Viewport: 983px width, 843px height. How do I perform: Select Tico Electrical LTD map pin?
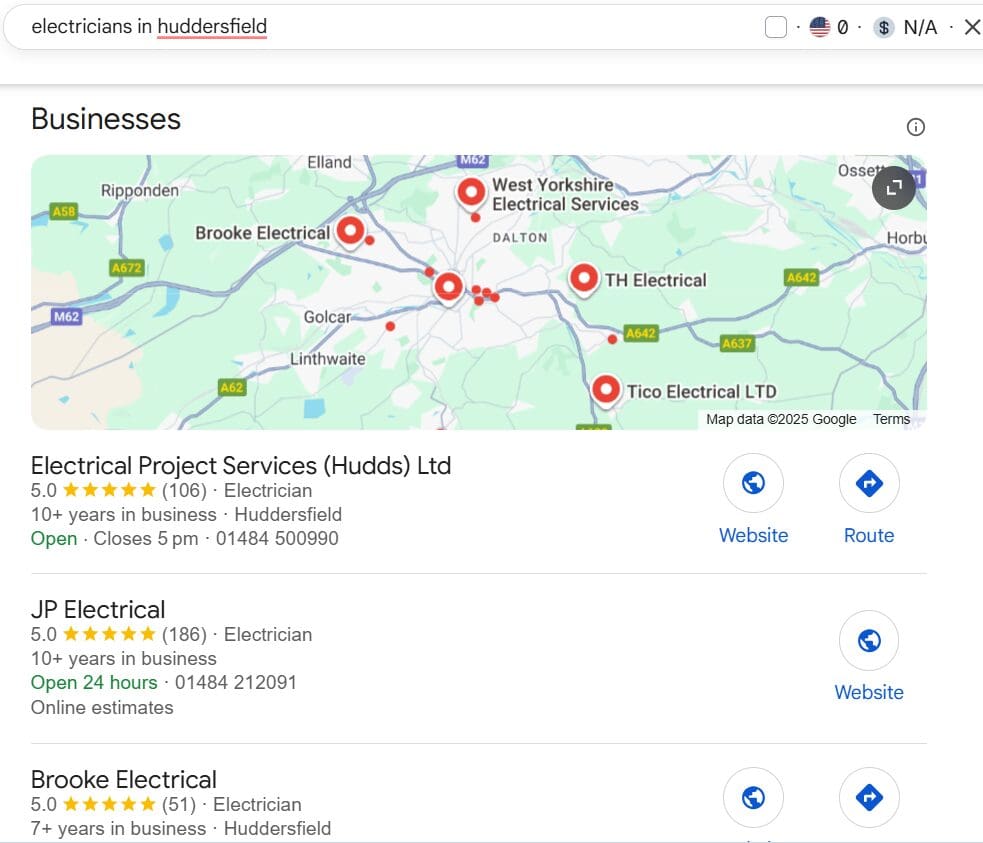point(605,388)
